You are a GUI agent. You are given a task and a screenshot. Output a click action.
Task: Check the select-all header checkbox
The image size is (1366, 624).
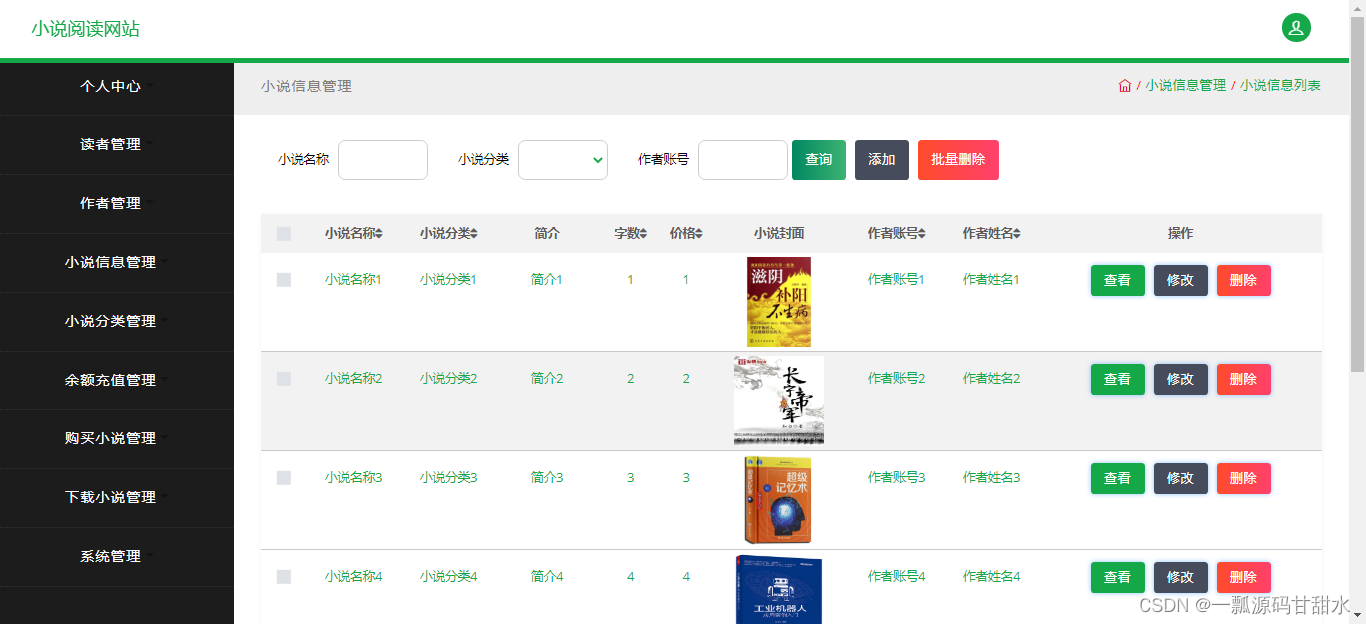[x=284, y=233]
